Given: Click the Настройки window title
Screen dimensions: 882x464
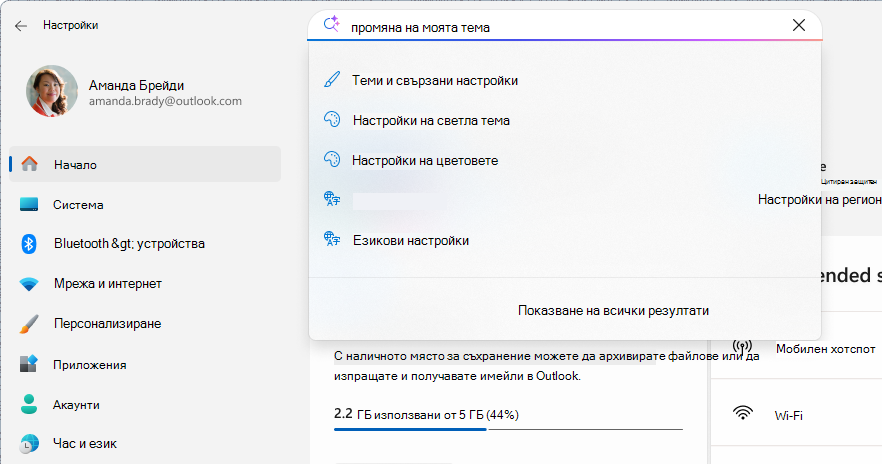Looking at the screenshot, I should tap(70, 25).
